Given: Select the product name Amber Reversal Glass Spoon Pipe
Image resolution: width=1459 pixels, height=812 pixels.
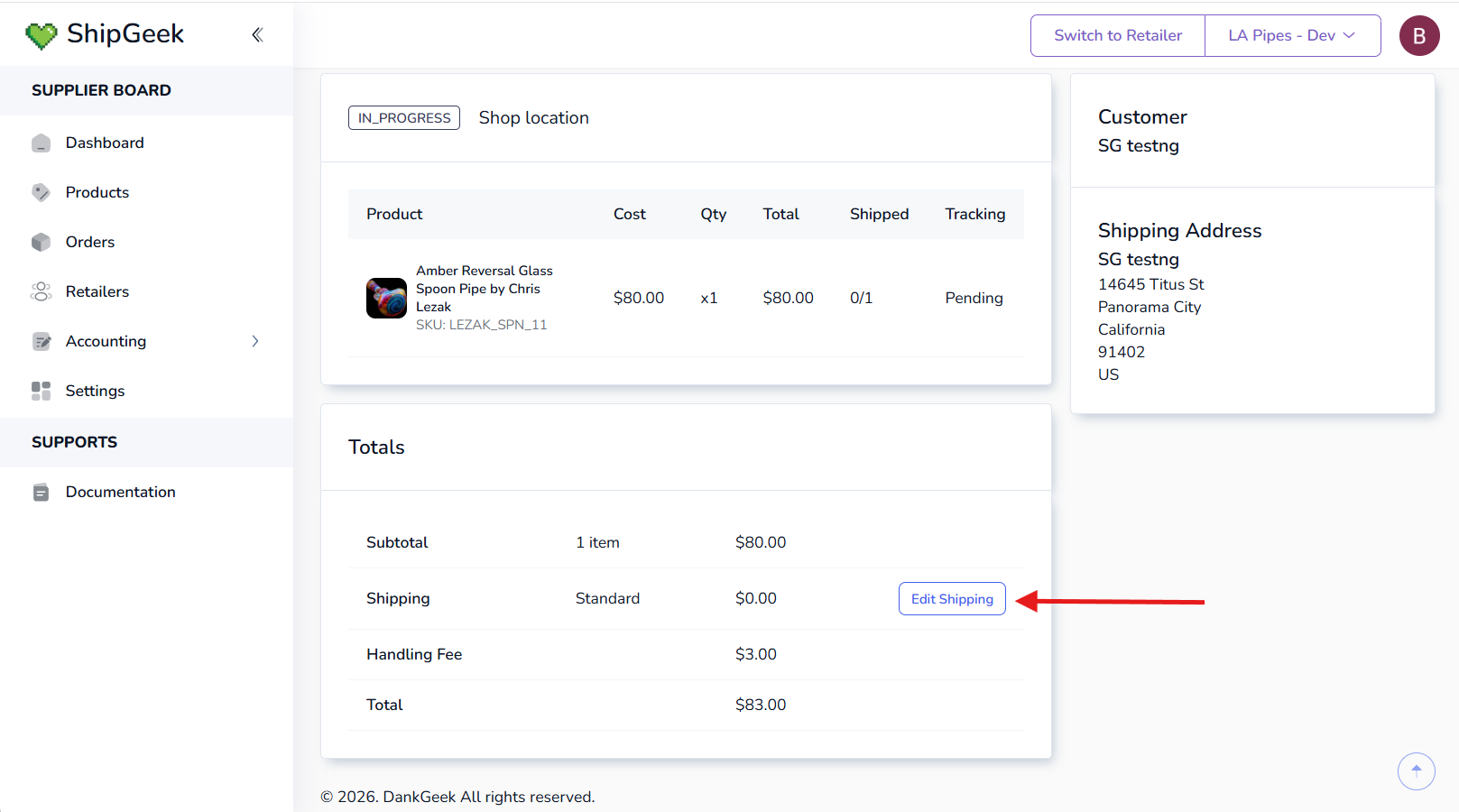Looking at the screenshot, I should point(485,289).
